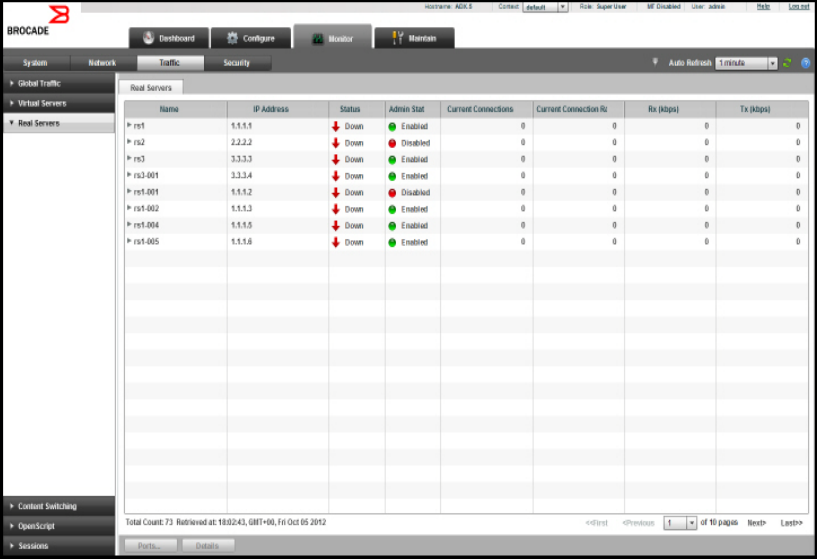Open help via blue question mark icon
The image size is (817, 559).
coord(804,63)
